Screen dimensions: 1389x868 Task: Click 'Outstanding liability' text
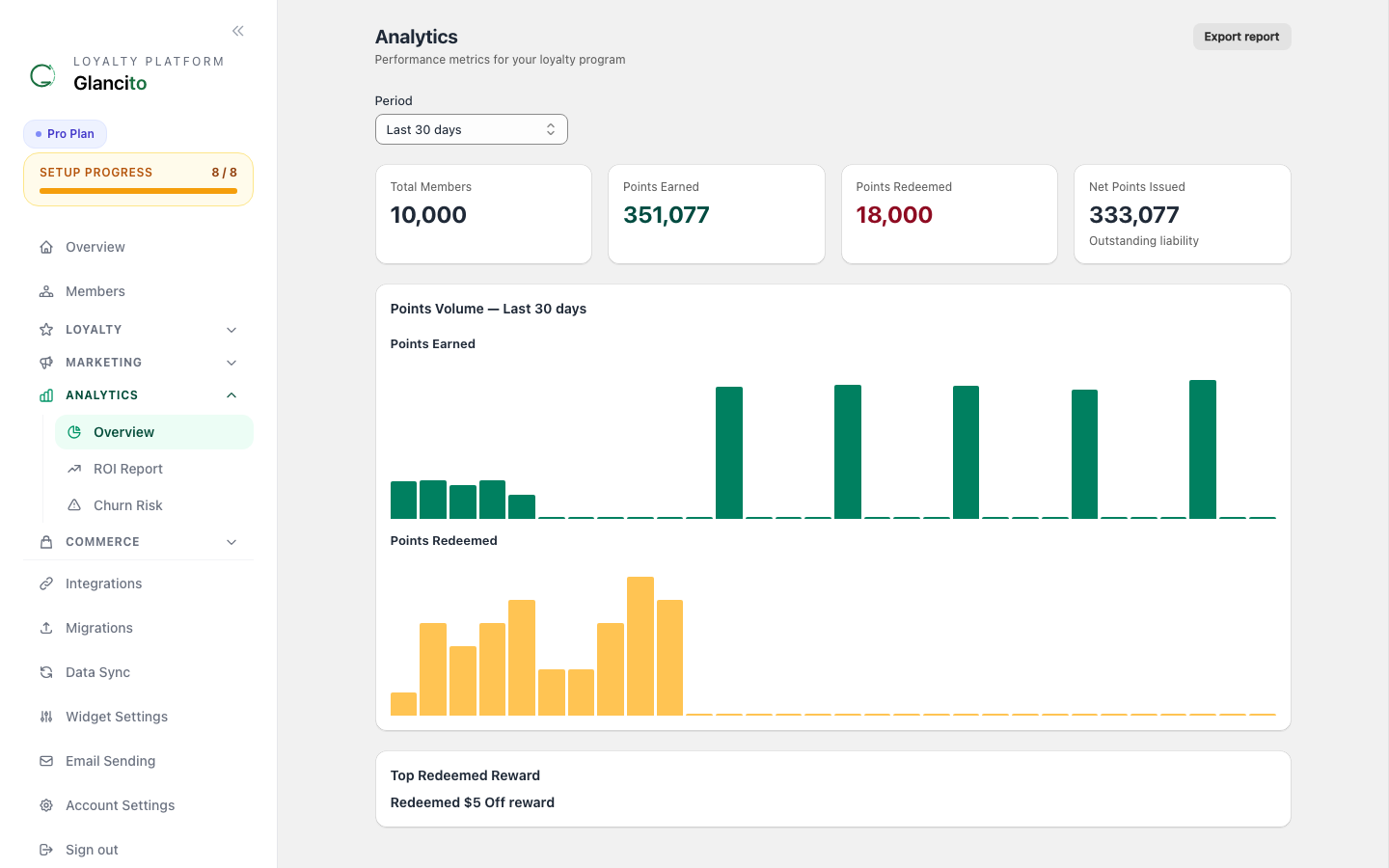(1144, 241)
